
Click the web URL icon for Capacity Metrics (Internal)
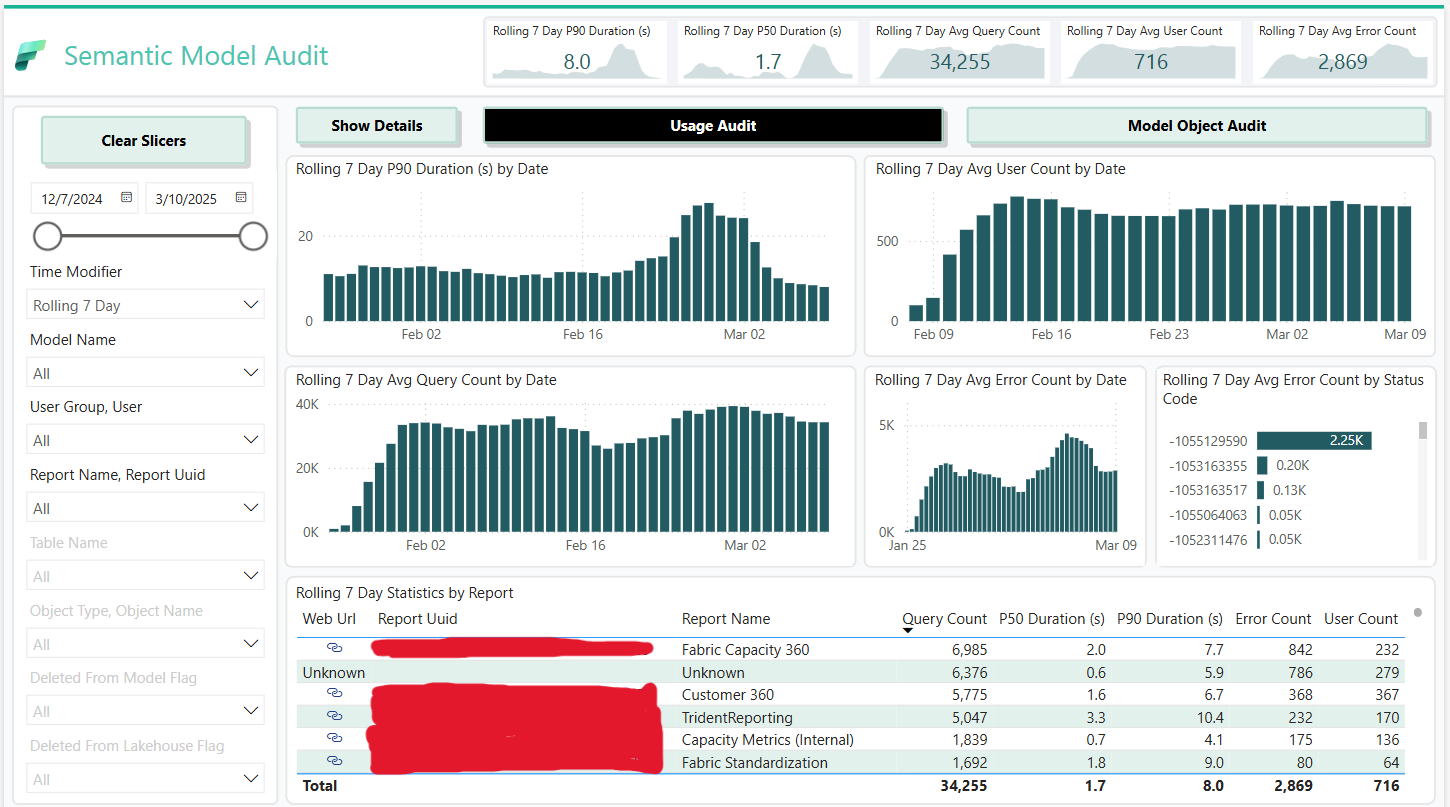[334, 738]
